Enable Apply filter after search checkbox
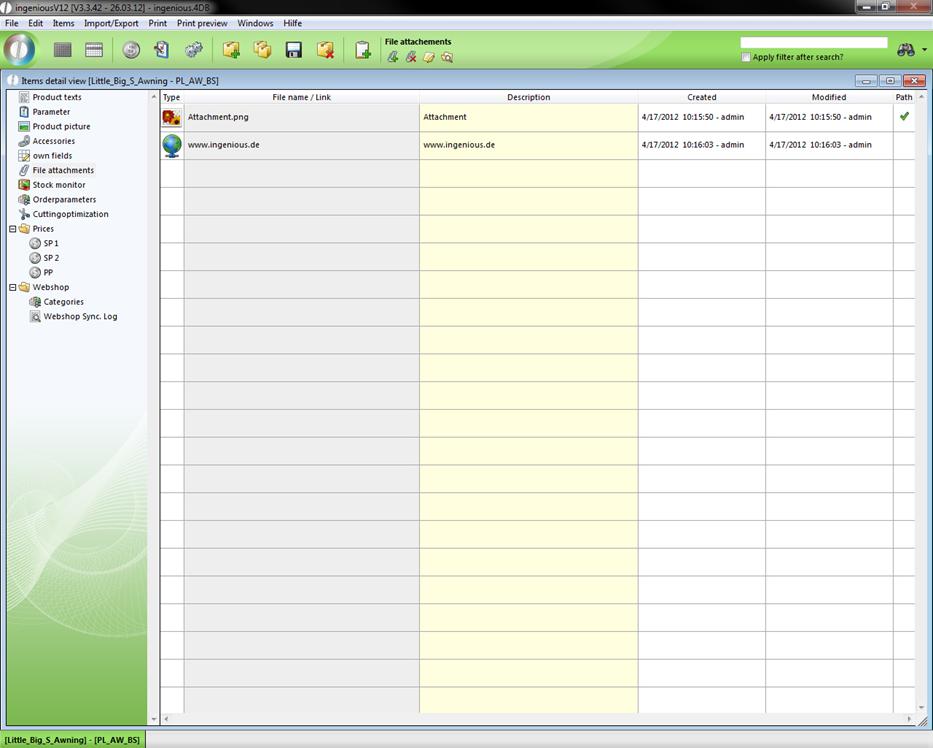Screen dimensions: 933x748 (746, 57)
